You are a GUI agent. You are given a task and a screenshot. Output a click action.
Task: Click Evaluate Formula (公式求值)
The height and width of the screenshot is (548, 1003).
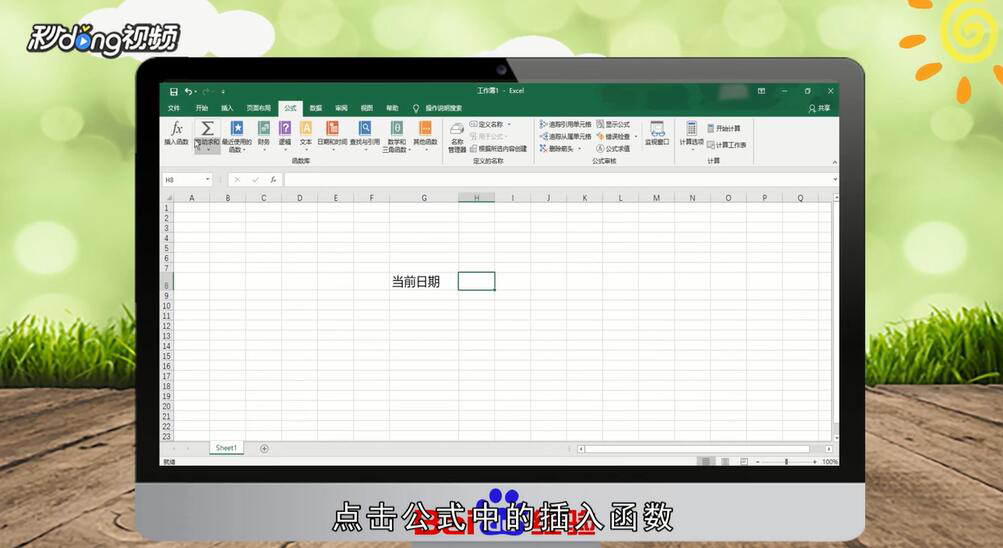613,148
